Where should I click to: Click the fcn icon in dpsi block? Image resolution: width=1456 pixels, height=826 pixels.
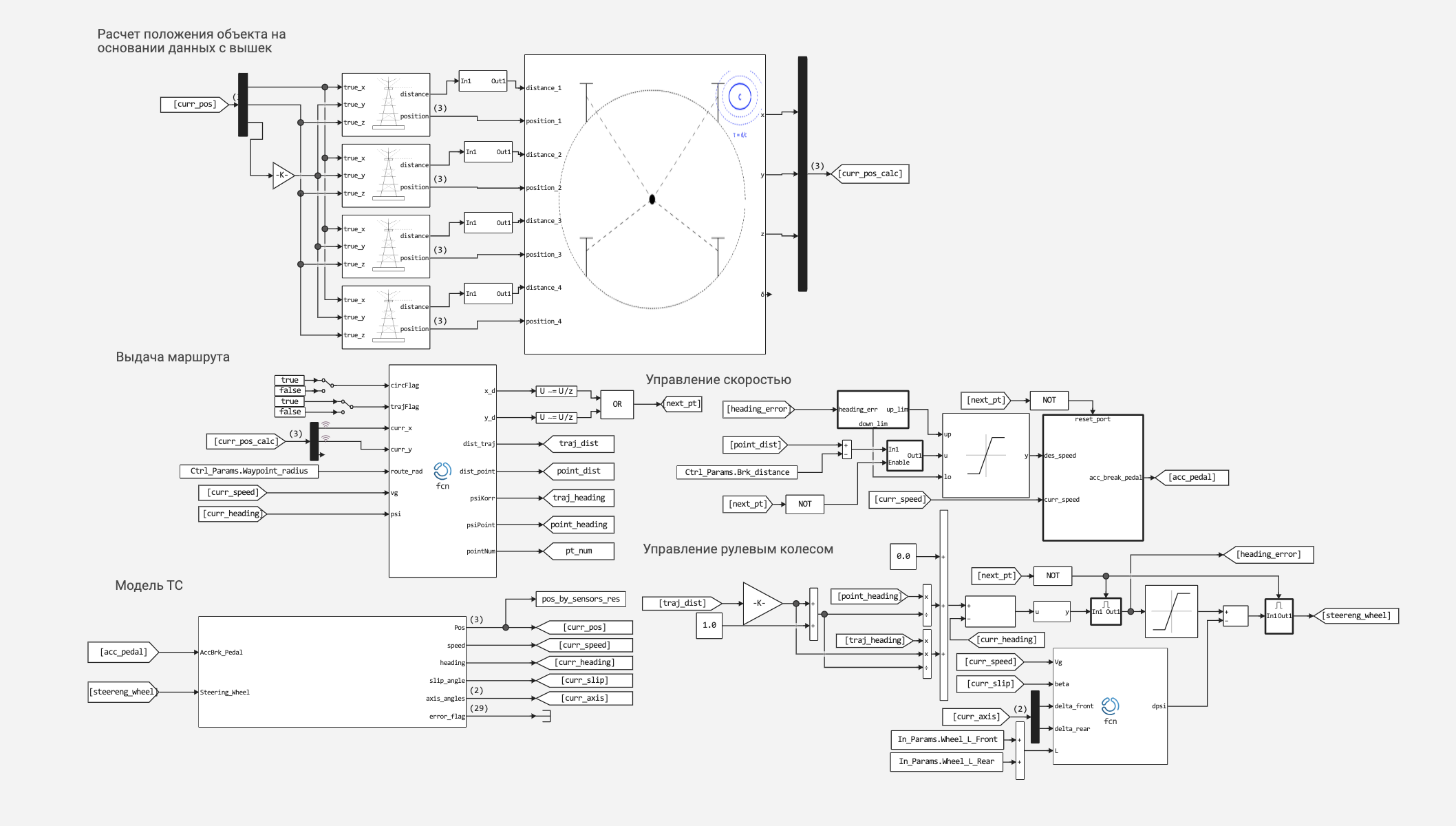(1110, 706)
